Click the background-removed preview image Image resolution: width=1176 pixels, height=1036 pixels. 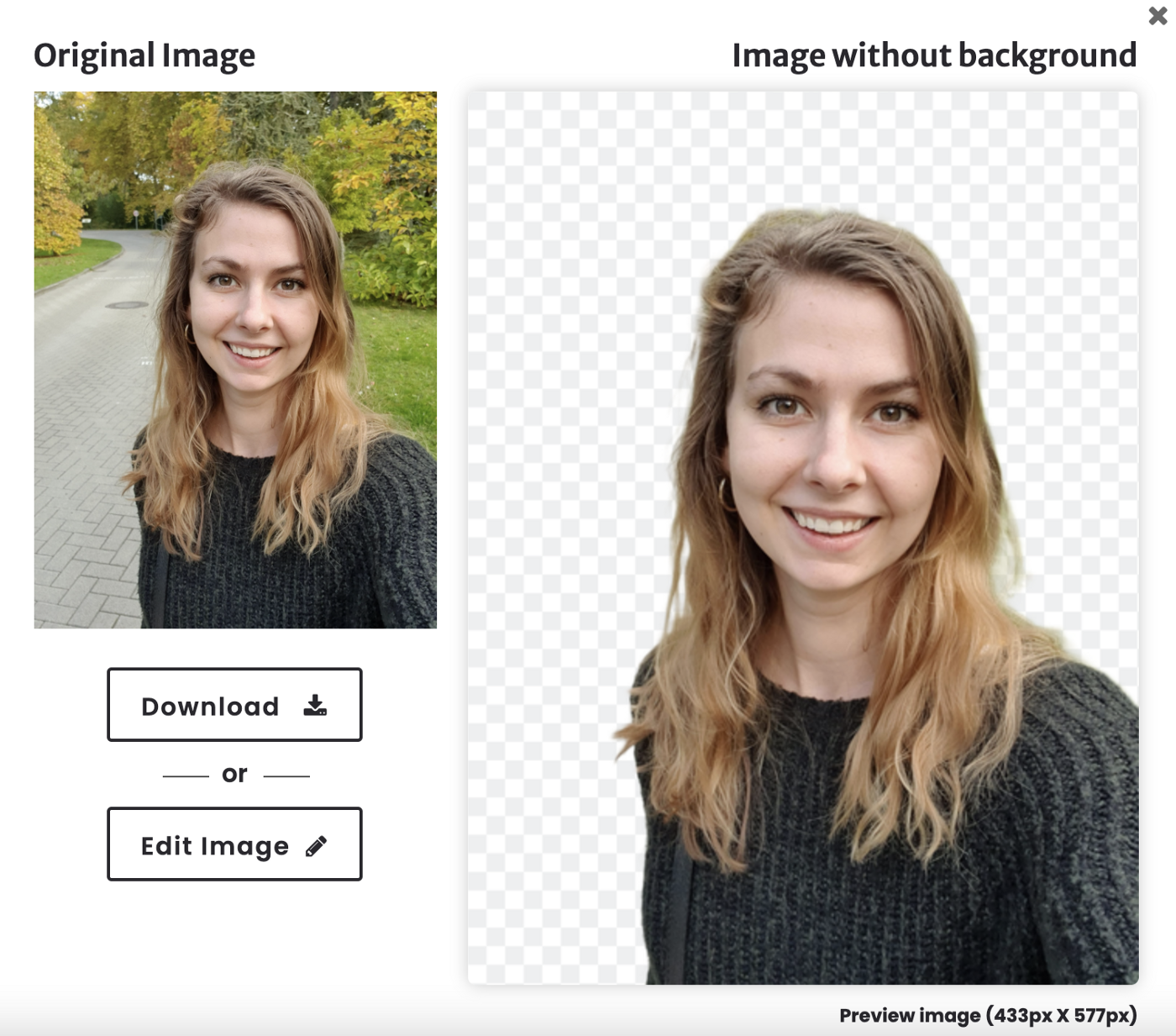click(803, 538)
